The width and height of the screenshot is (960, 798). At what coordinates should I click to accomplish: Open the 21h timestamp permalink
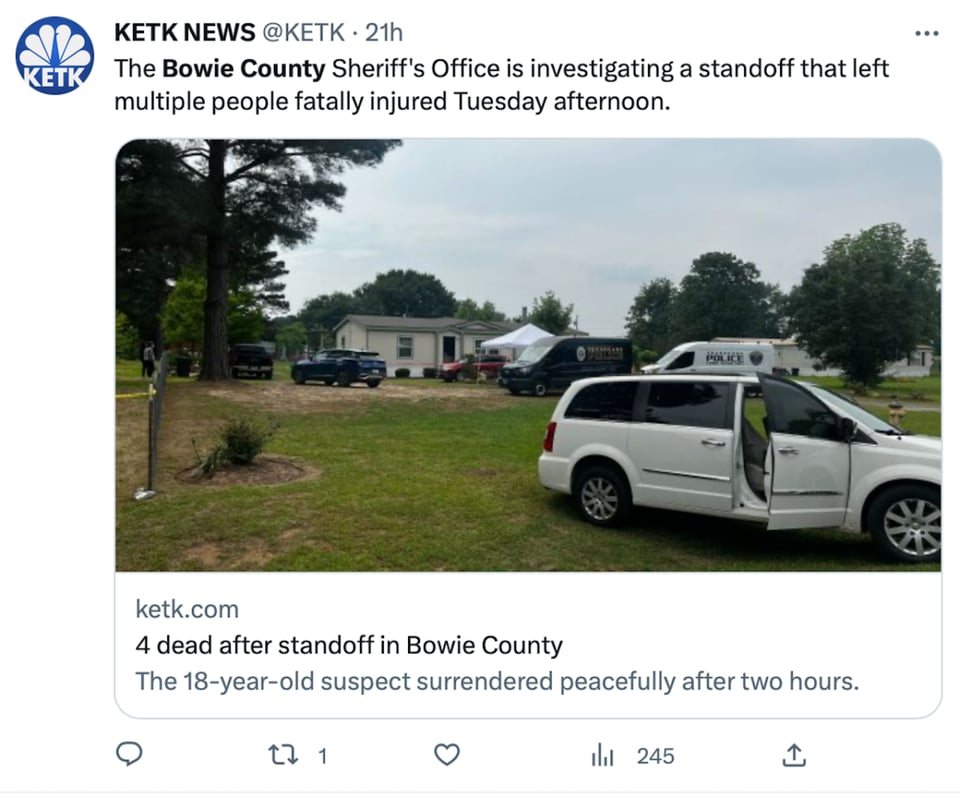pyautogui.click(x=384, y=32)
